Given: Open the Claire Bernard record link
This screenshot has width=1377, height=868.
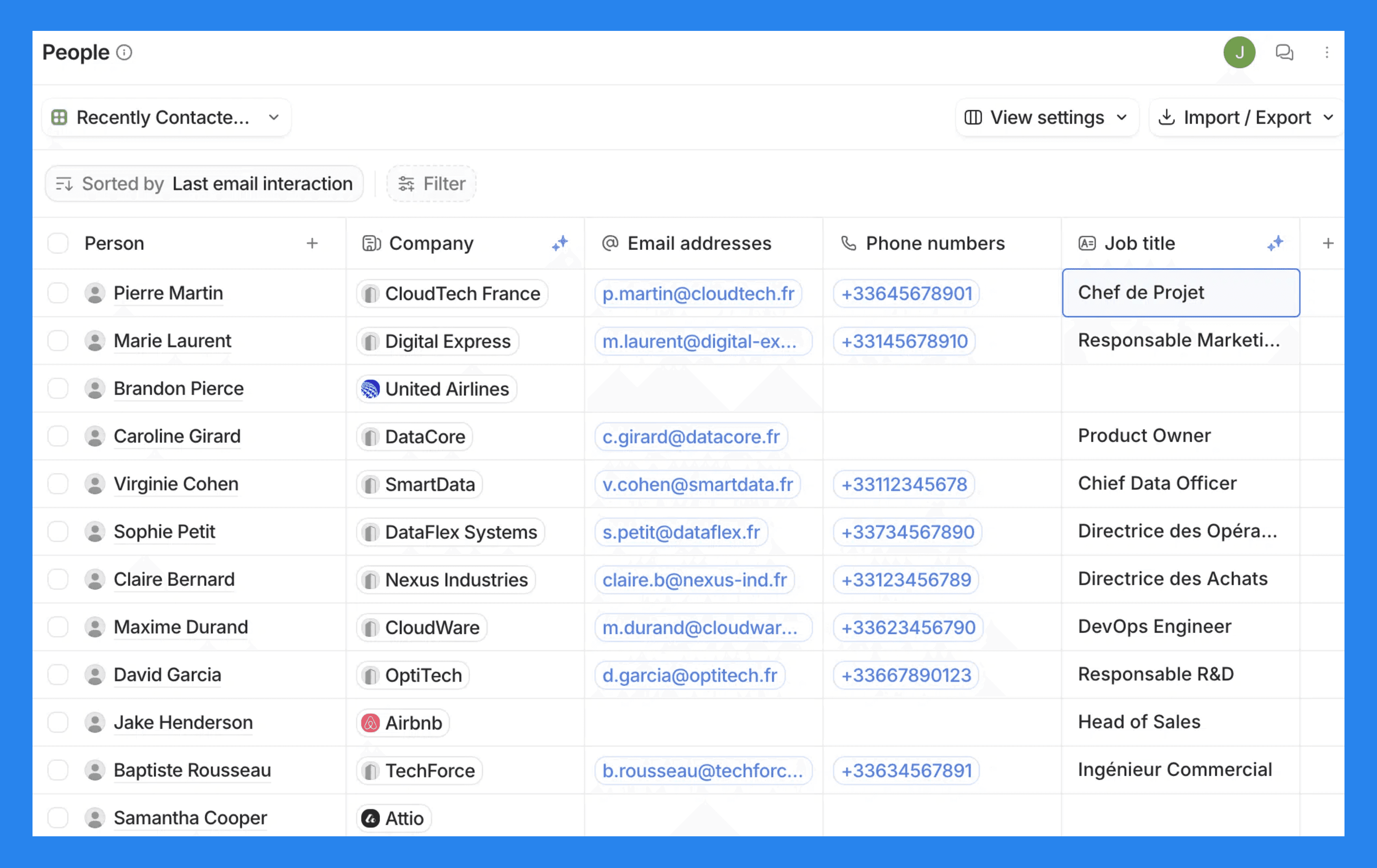Looking at the screenshot, I should coord(174,580).
